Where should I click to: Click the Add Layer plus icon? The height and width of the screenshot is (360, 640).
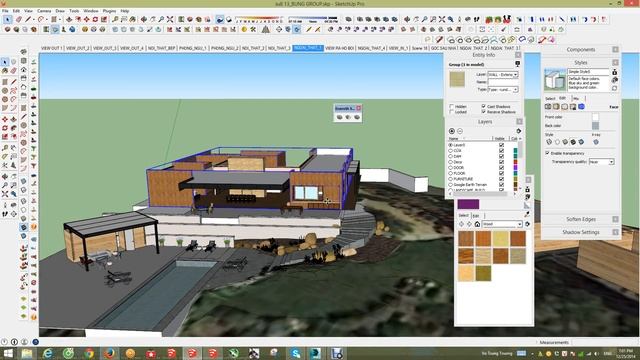click(x=451, y=131)
